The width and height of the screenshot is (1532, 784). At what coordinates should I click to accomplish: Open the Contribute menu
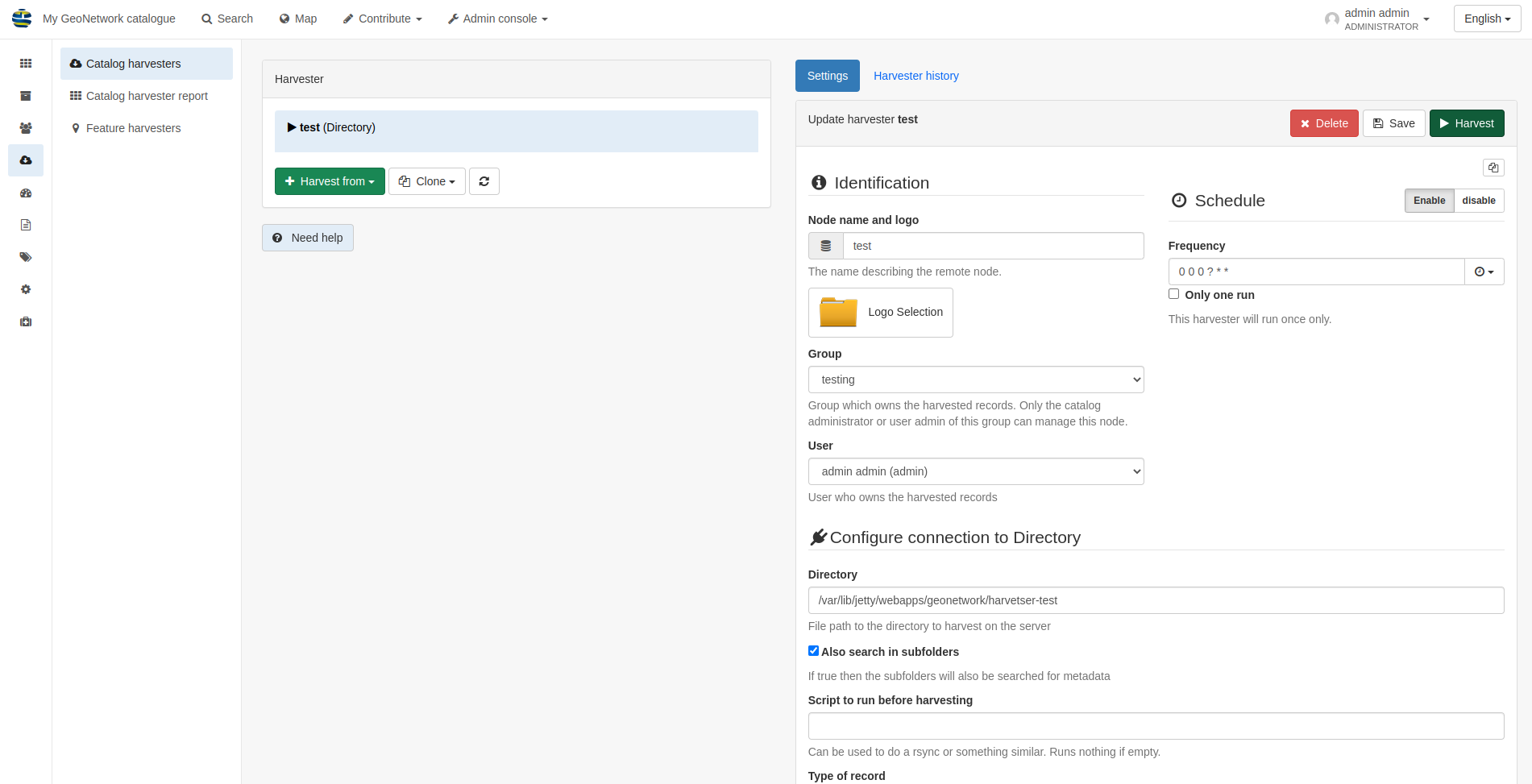click(x=383, y=19)
